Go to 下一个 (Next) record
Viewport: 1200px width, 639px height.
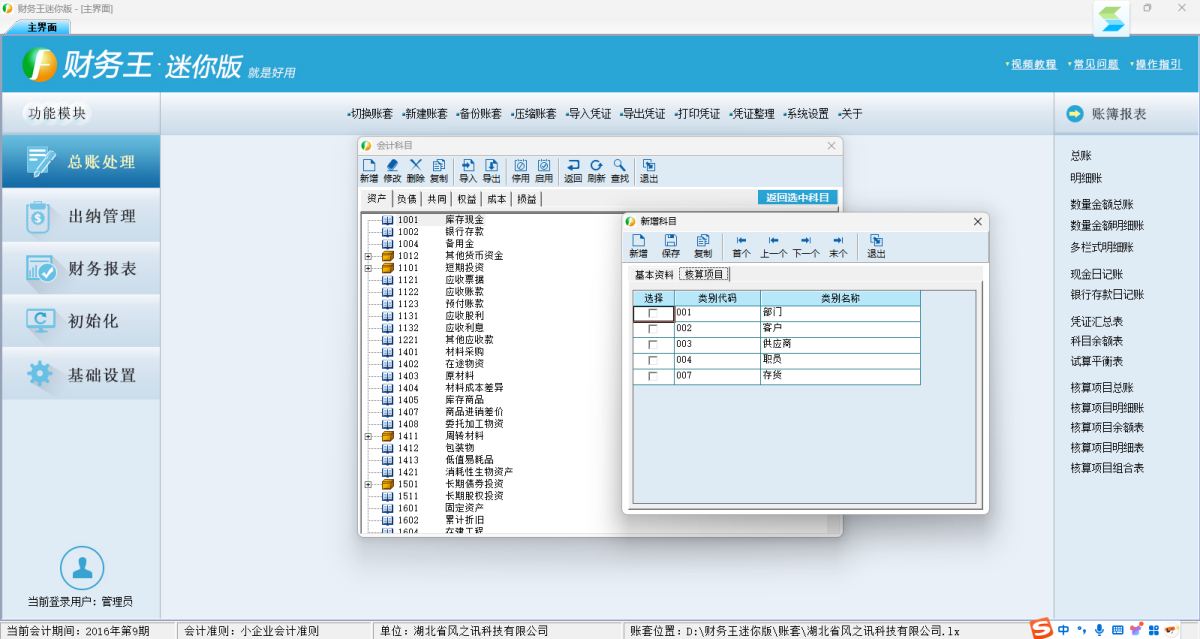click(x=806, y=245)
